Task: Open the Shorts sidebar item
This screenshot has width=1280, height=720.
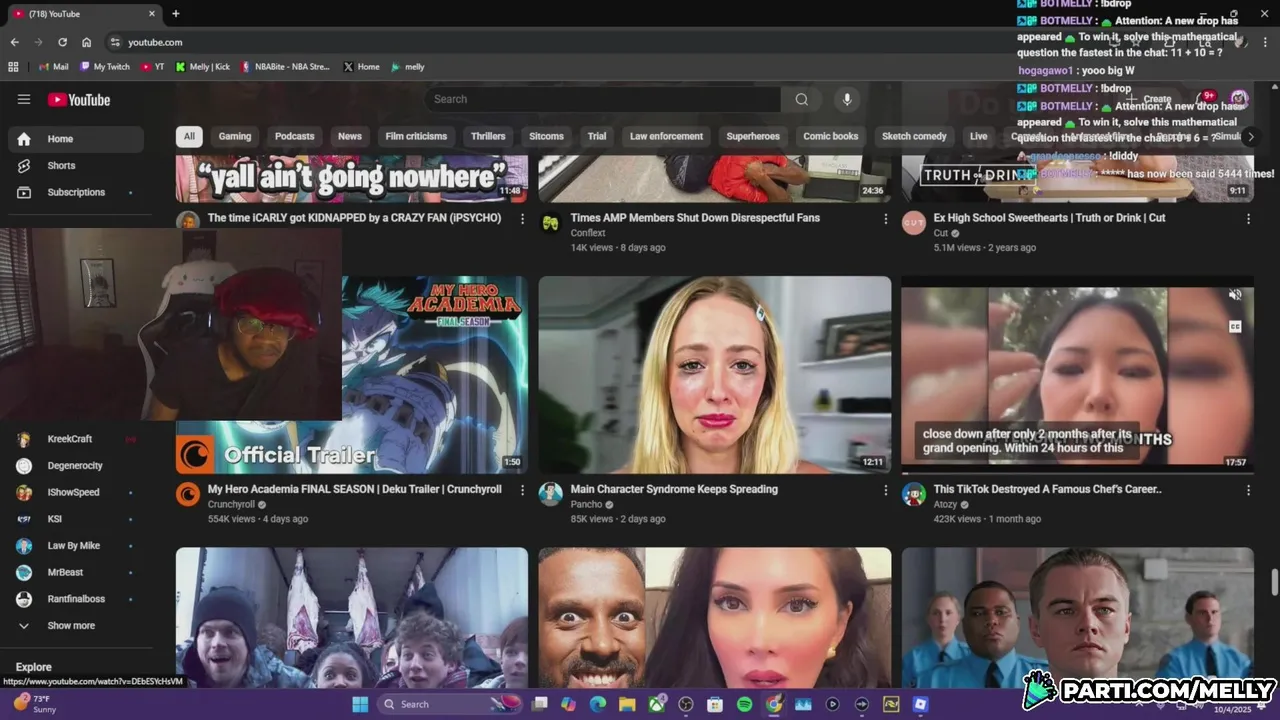Action: 76,165
